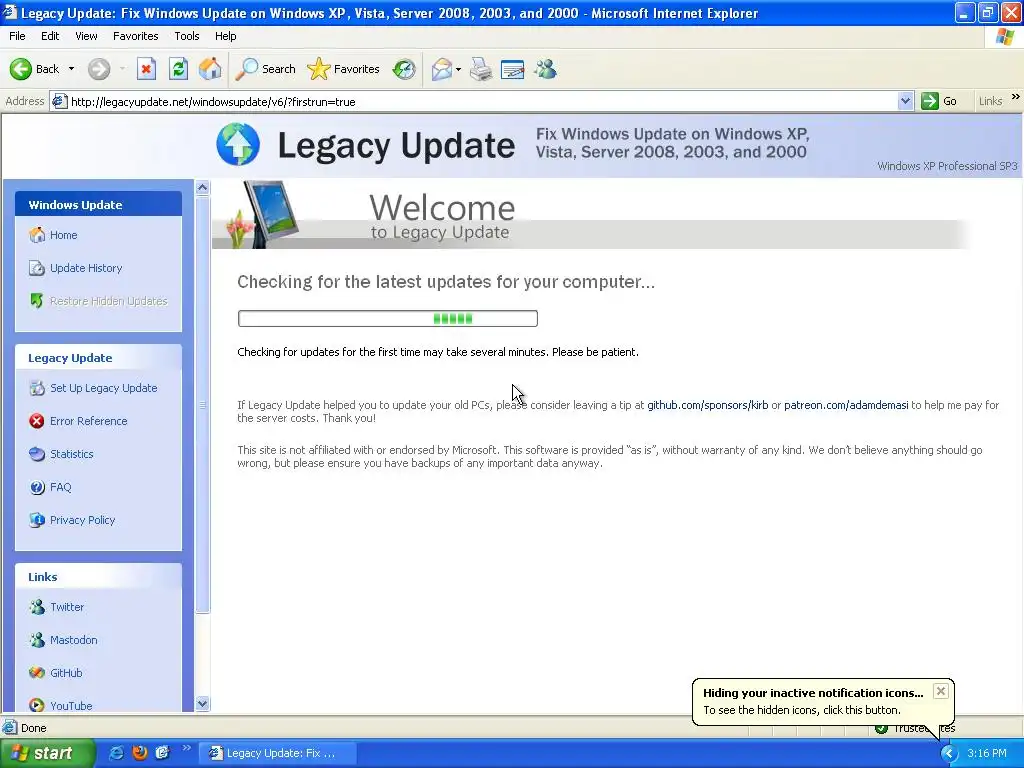Open Home in the Windows Update sidebar
Screen dimensions: 1024x768
[63, 235]
